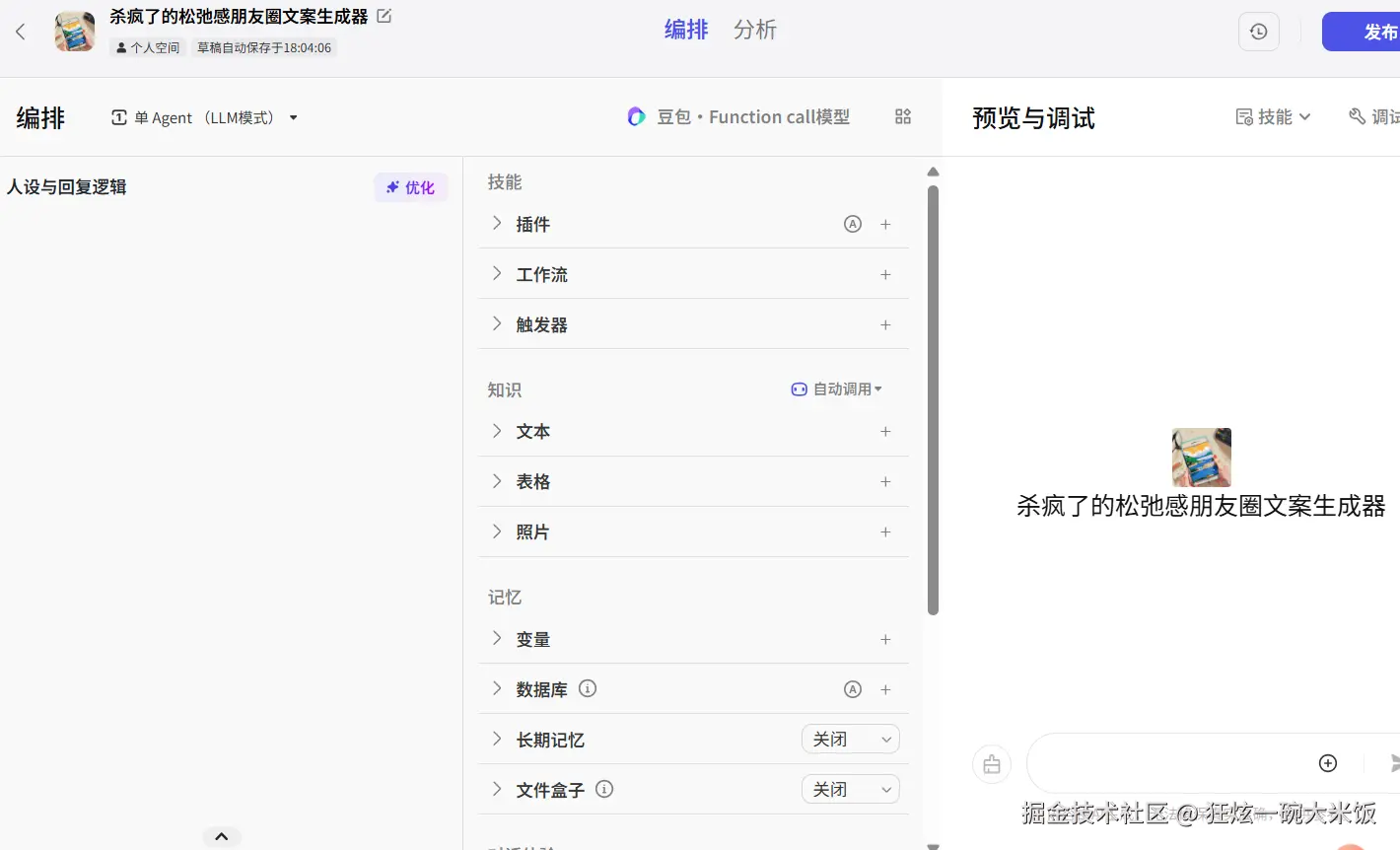Open 文件盒子 关闭 dropdown
The height and width of the screenshot is (850, 1400).
851,790
